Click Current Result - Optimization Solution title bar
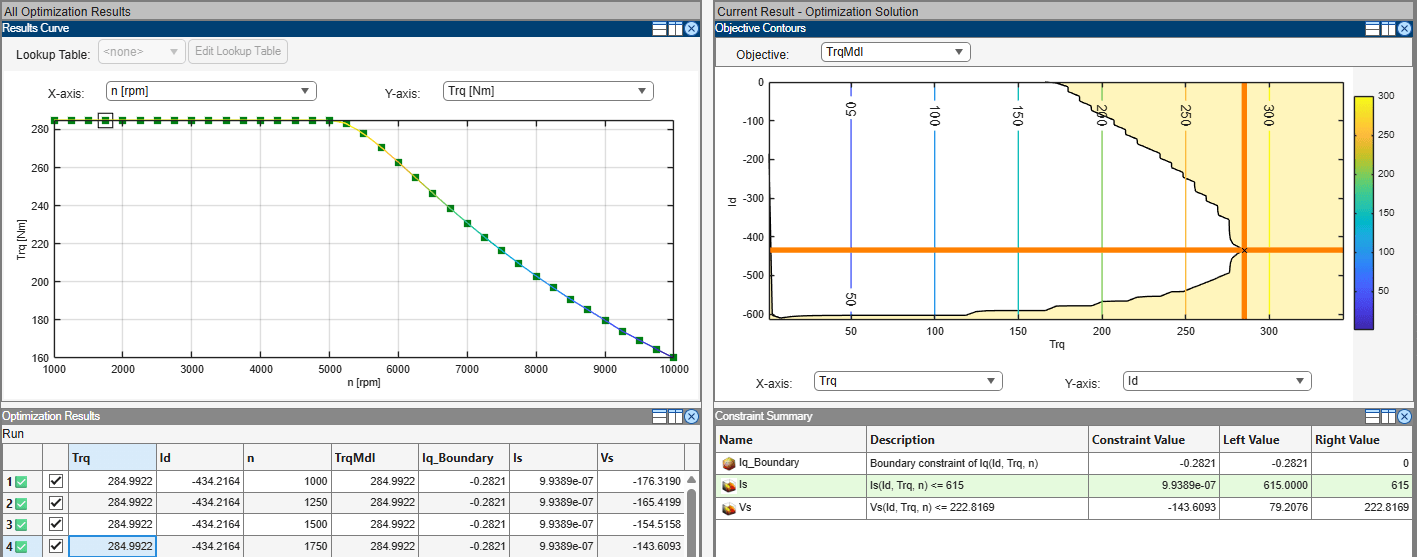 tap(1065, 11)
